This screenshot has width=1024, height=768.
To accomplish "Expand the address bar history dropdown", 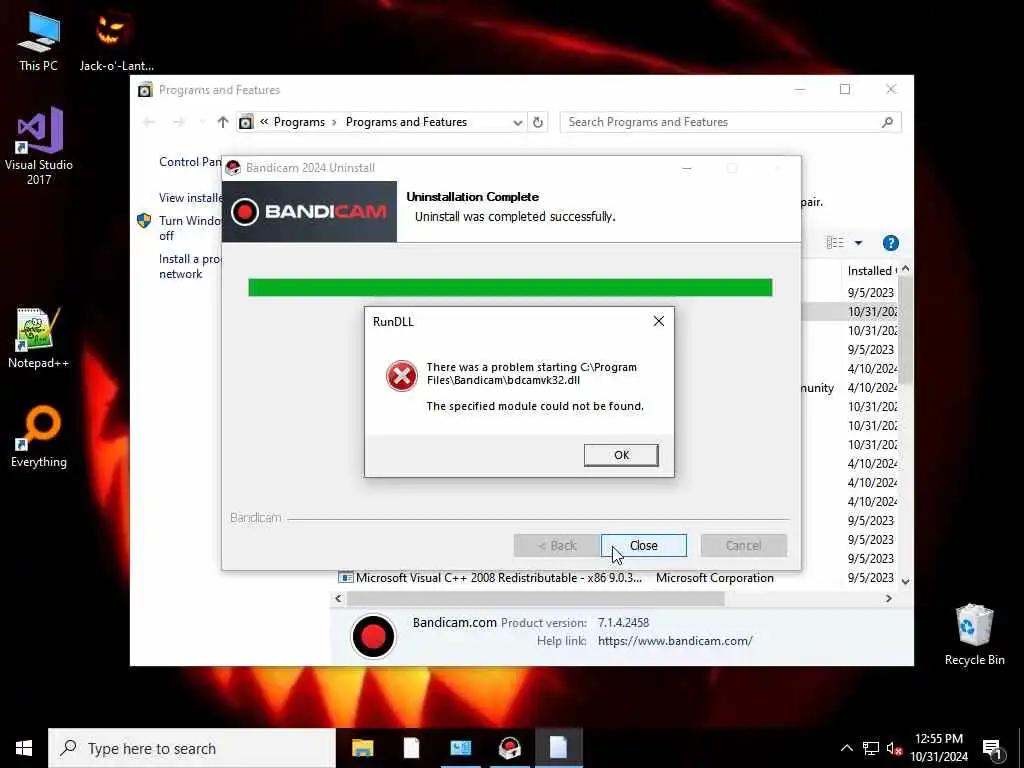I will [x=517, y=122].
